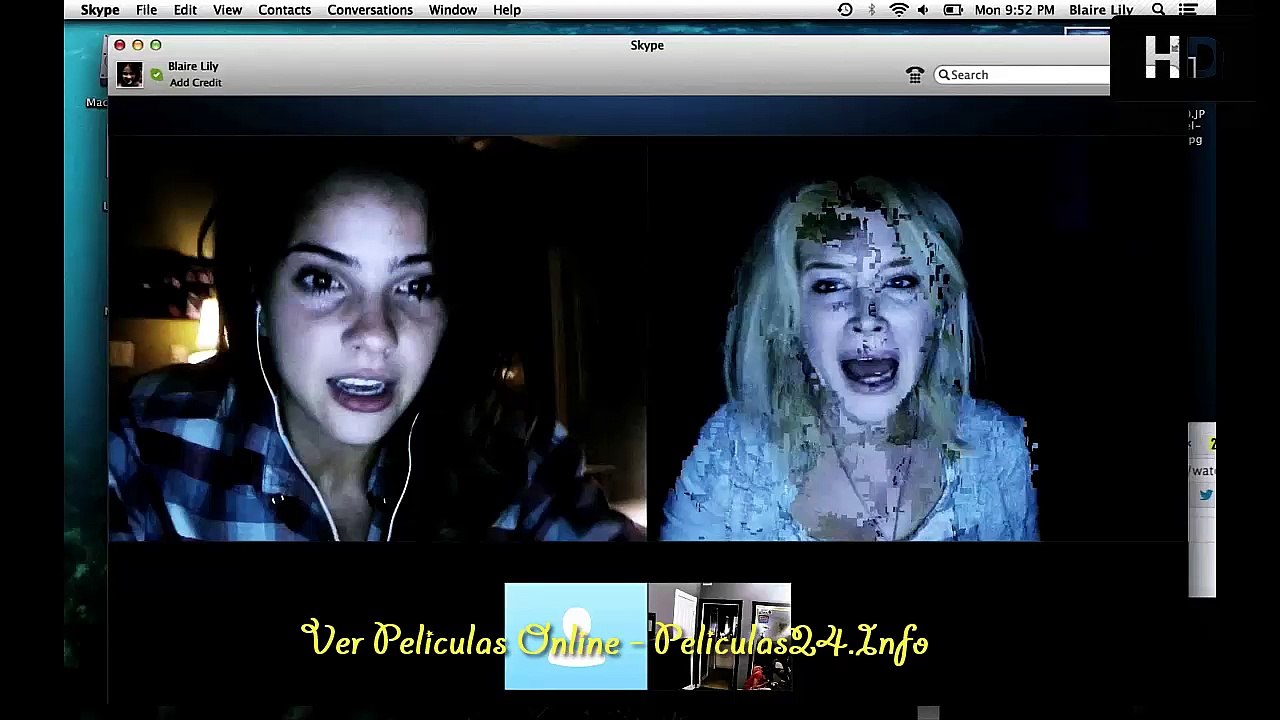Open the View menu

point(227,10)
